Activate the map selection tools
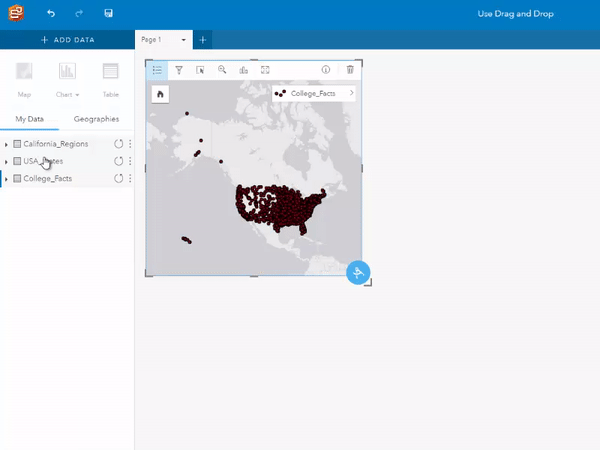The width and height of the screenshot is (600, 450). [200, 70]
